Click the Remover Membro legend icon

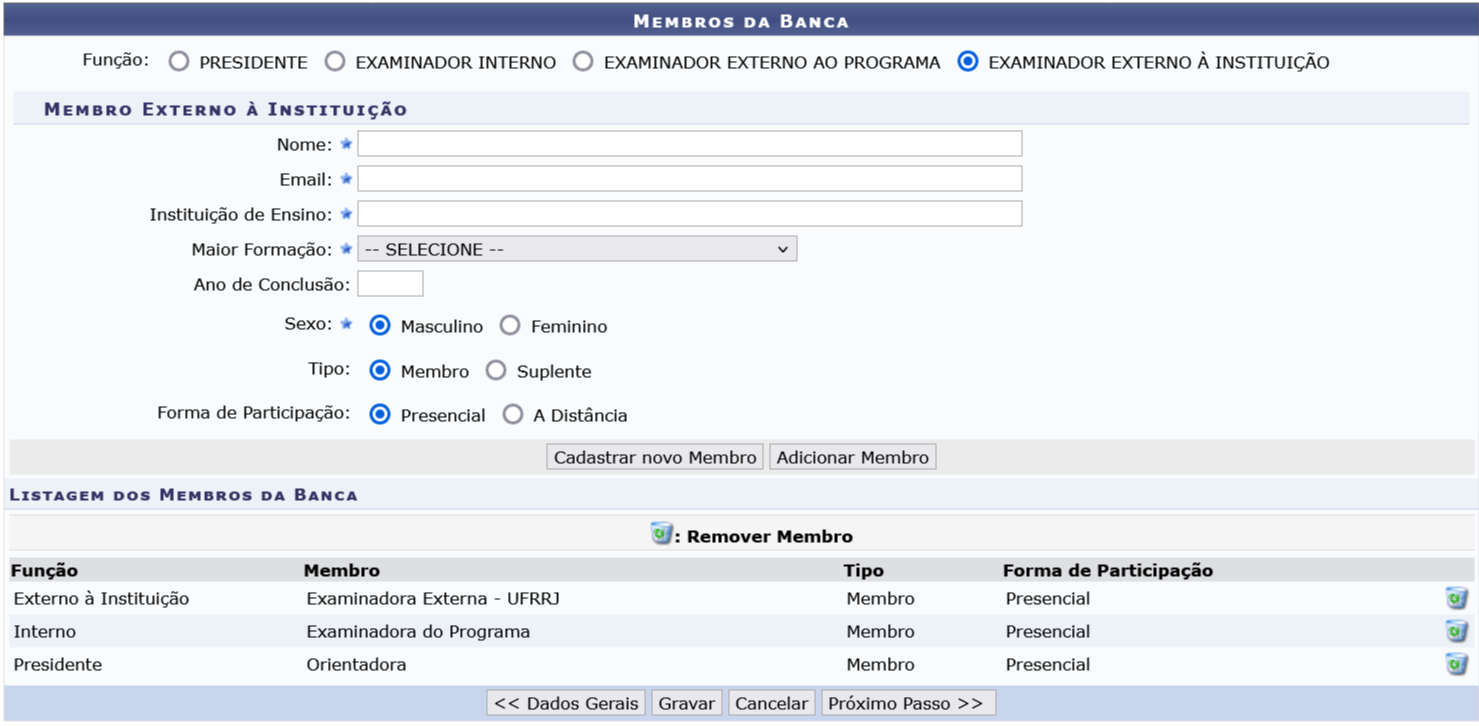[661, 533]
